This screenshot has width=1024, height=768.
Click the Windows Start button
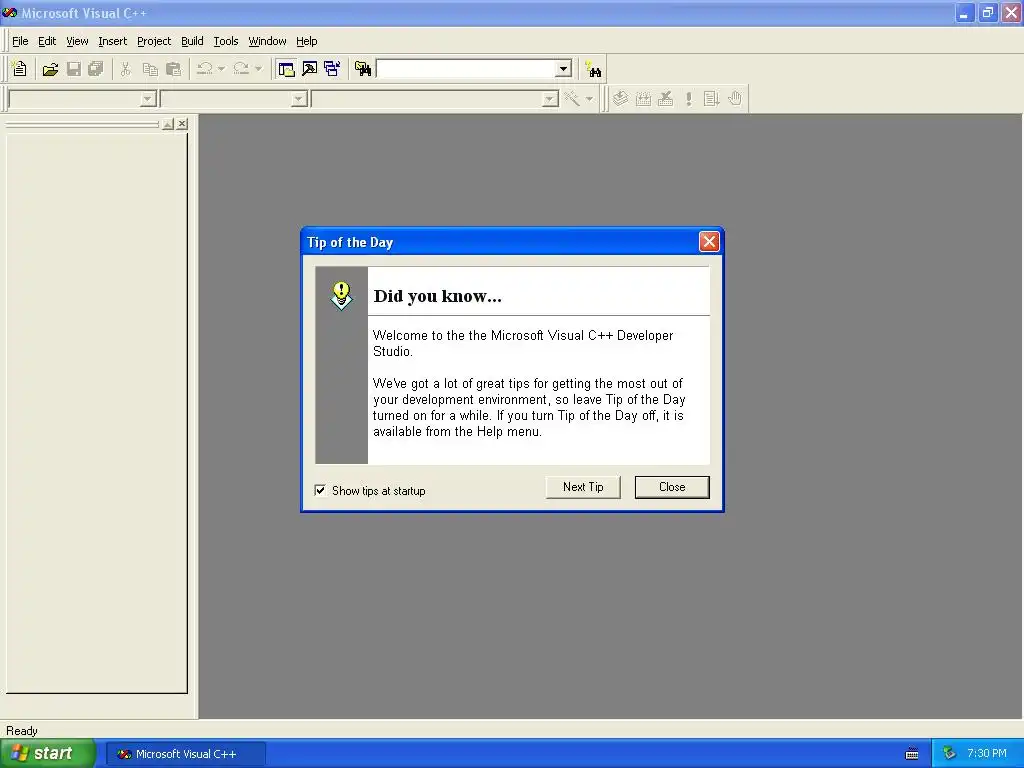pos(48,754)
